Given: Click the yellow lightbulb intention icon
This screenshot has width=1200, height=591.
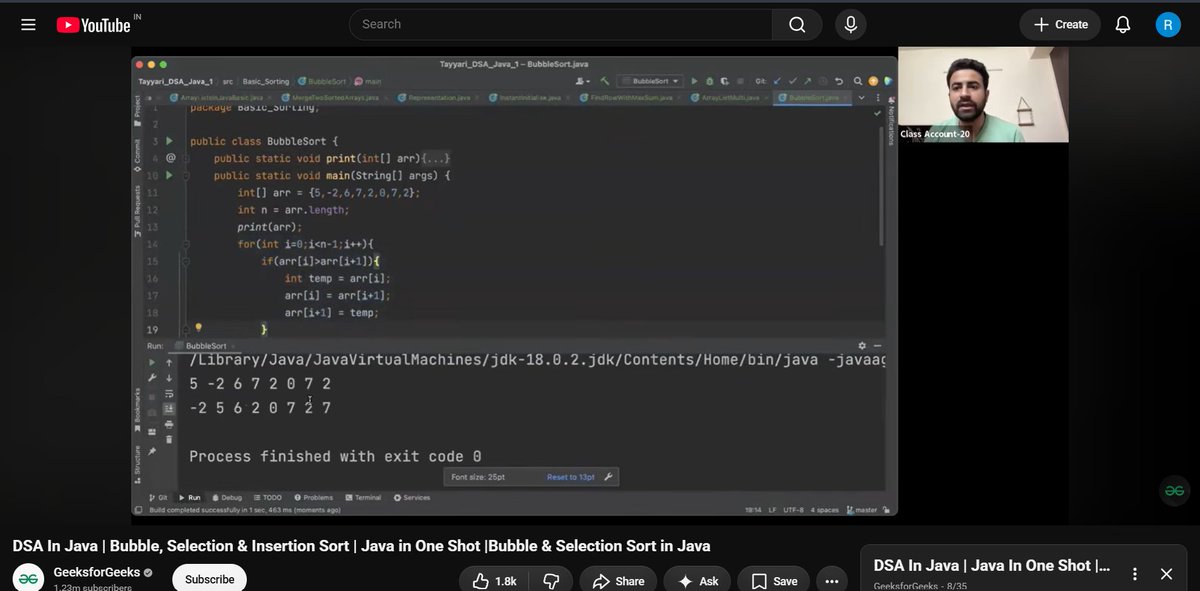Looking at the screenshot, I should click(198, 328).
